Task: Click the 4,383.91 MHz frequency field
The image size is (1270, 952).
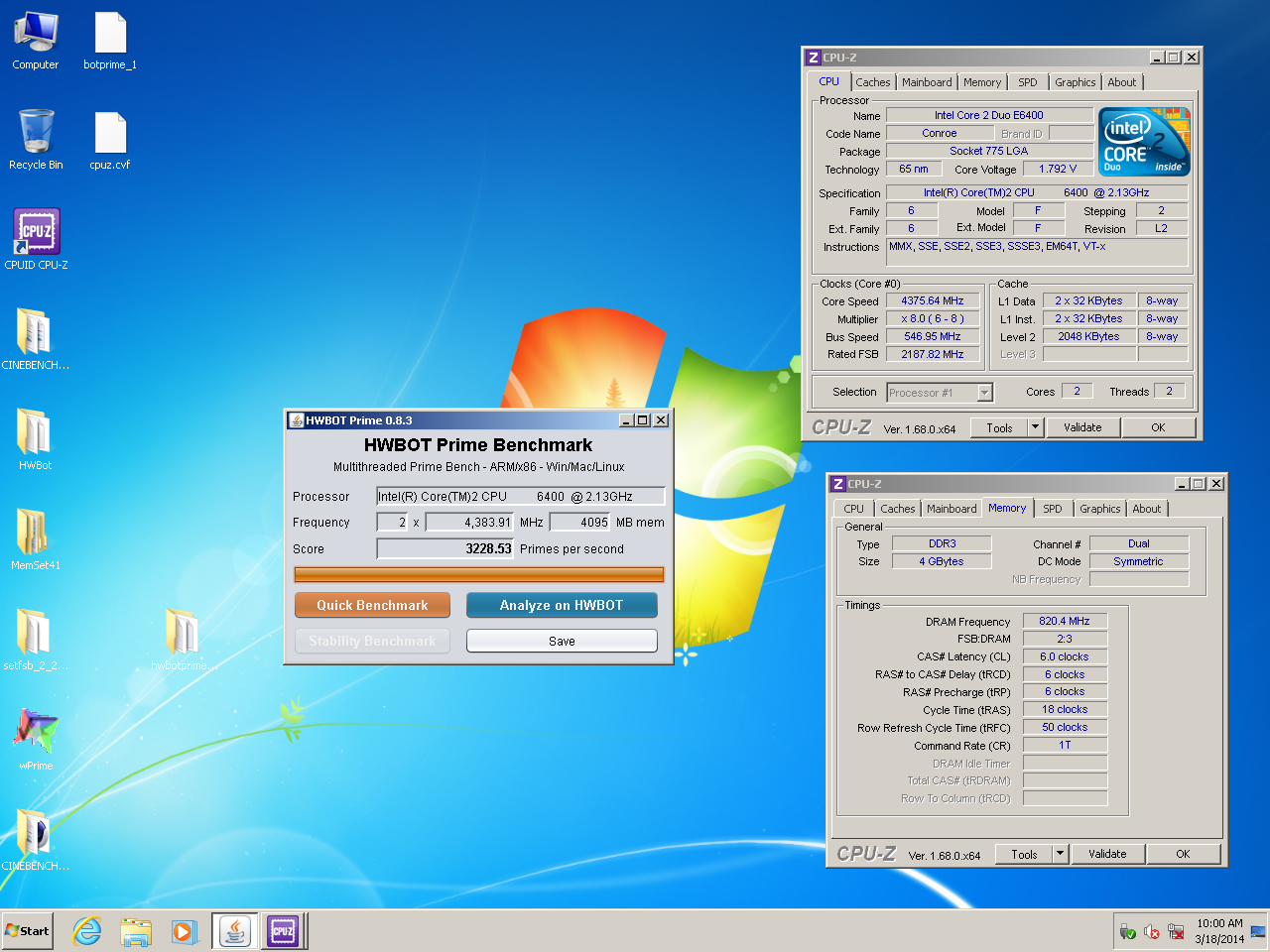Action: (x=469, y=522)
